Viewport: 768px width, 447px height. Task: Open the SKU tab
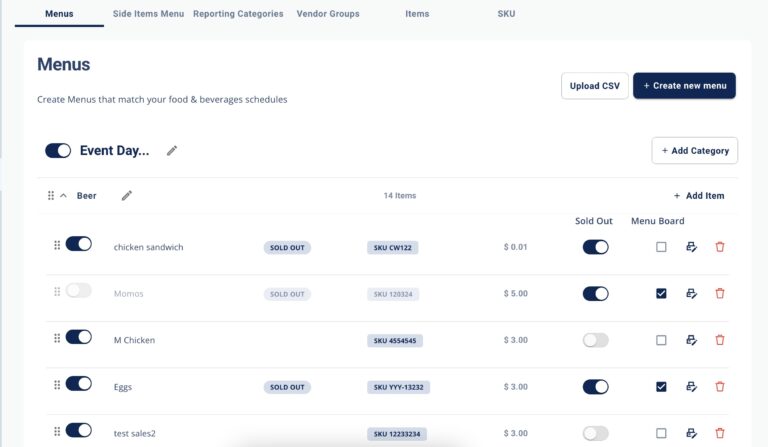point(506,14)
